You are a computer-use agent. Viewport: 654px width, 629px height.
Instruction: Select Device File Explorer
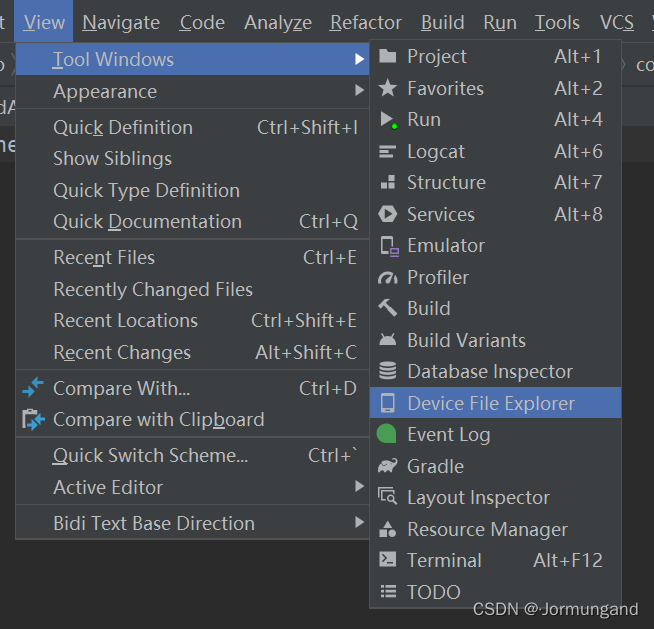click(x=490, y=404)
